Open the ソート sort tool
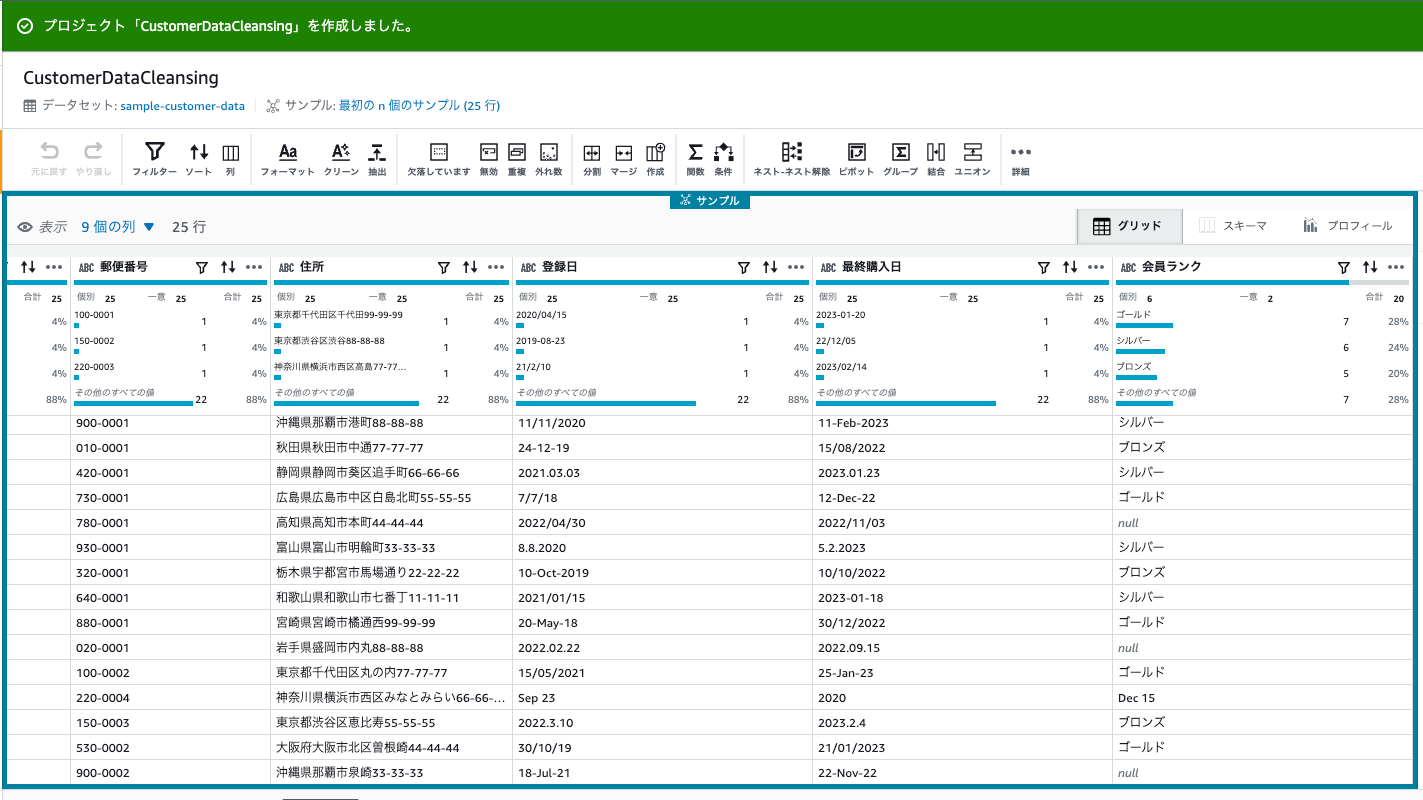This screenshot has width=1423, height=800. tap(199, 159)
